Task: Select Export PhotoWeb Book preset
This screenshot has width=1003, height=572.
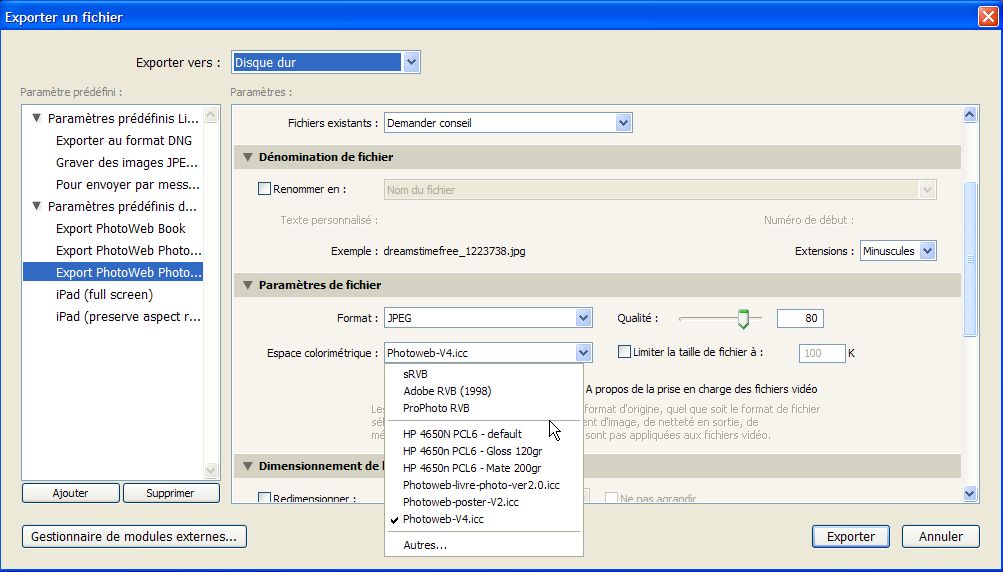Action: 120,228
